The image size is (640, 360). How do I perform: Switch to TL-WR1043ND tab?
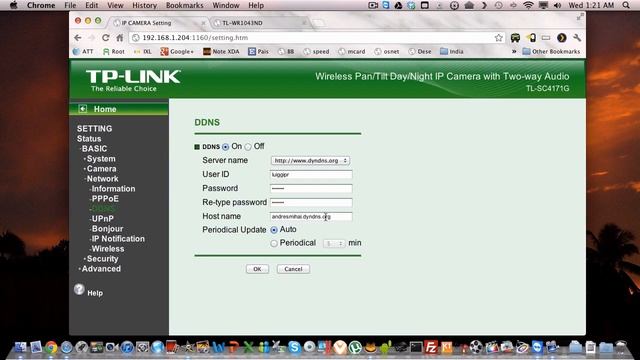click(x=260, y=23)
